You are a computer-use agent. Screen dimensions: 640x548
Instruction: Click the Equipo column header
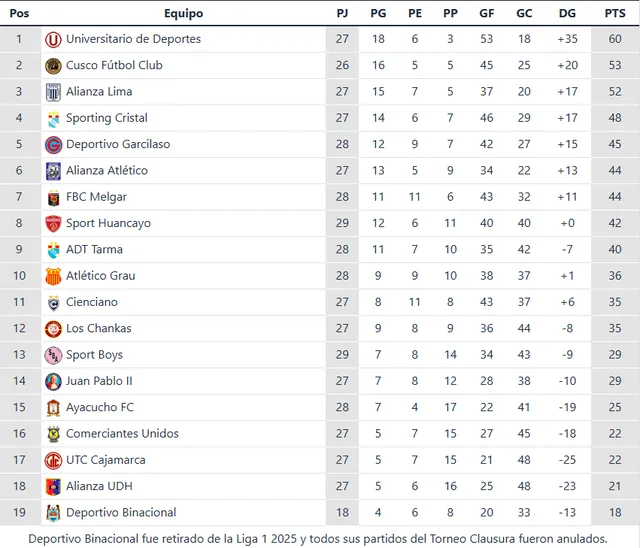click(183, 13)
